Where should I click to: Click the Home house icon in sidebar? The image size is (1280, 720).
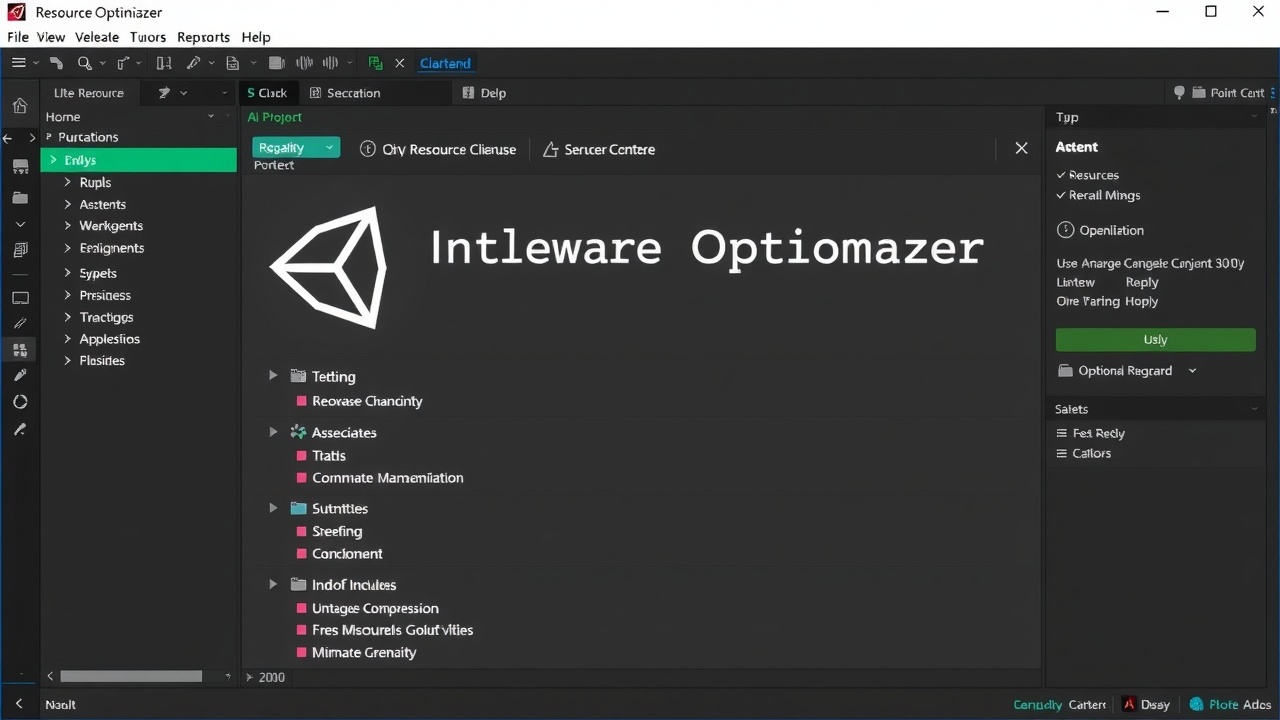pos(19,106)
